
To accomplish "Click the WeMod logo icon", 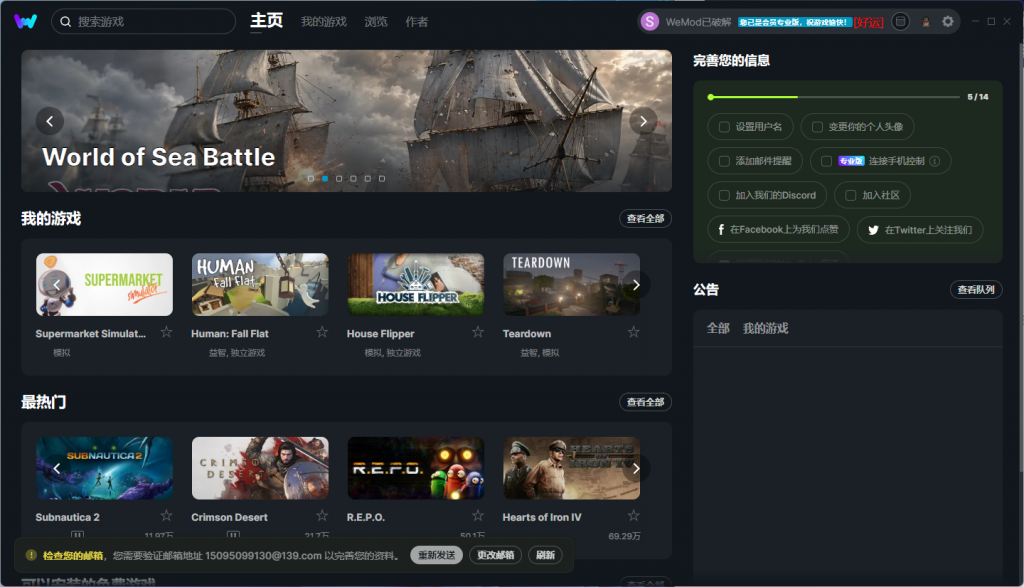I will point(25,22).
